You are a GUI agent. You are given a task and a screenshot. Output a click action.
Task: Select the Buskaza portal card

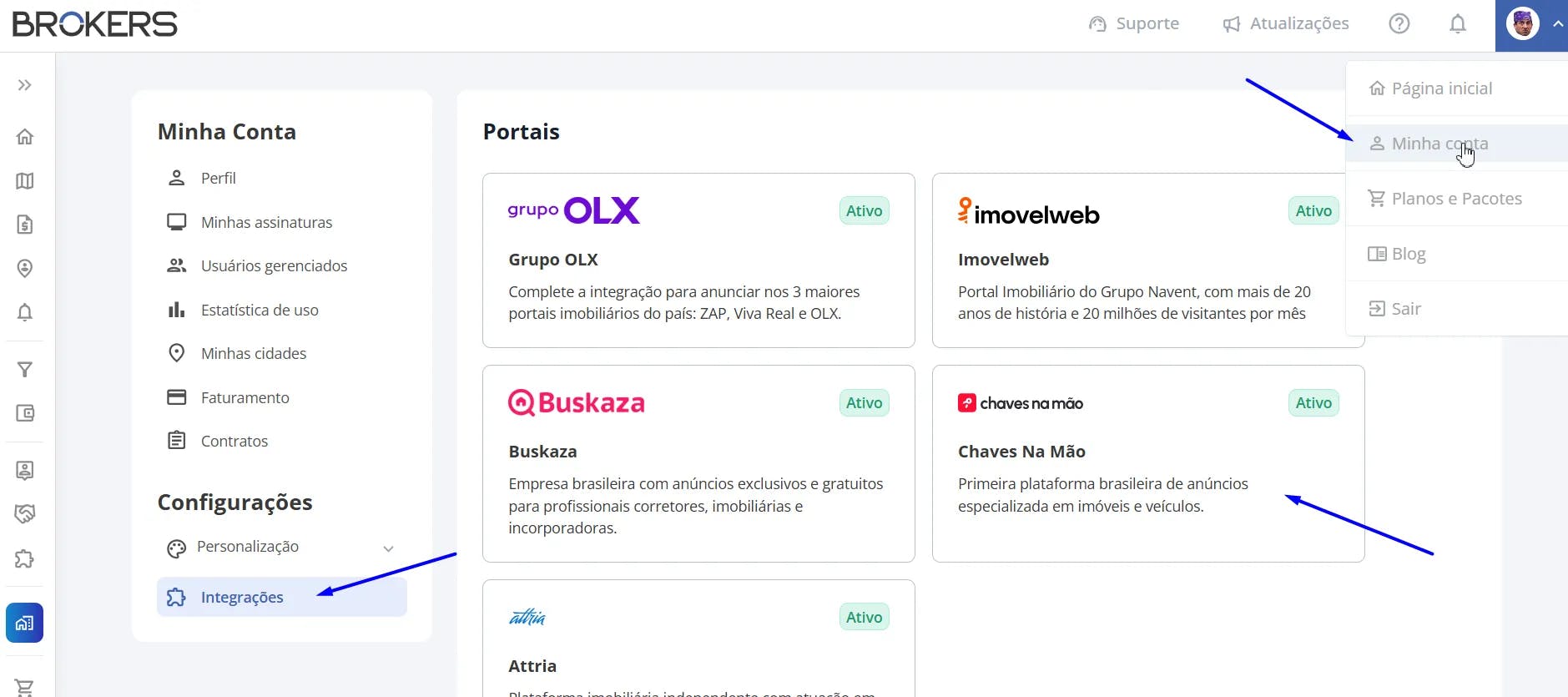pos(698,463)
